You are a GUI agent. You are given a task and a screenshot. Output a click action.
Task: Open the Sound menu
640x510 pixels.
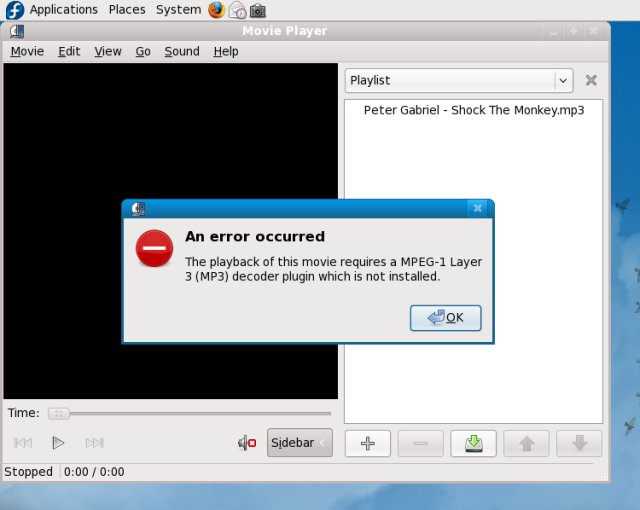(182, 51)
